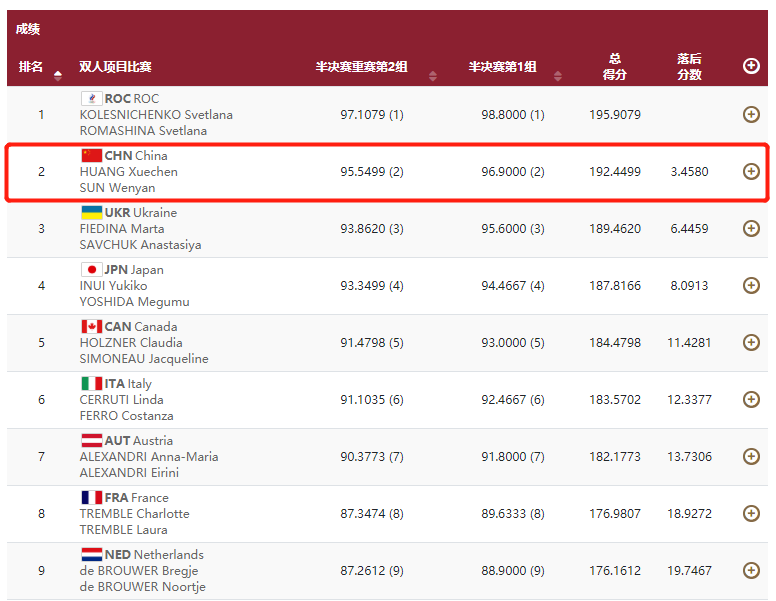
Task: Click the 落后分数 column header
Action: (689, 67)
